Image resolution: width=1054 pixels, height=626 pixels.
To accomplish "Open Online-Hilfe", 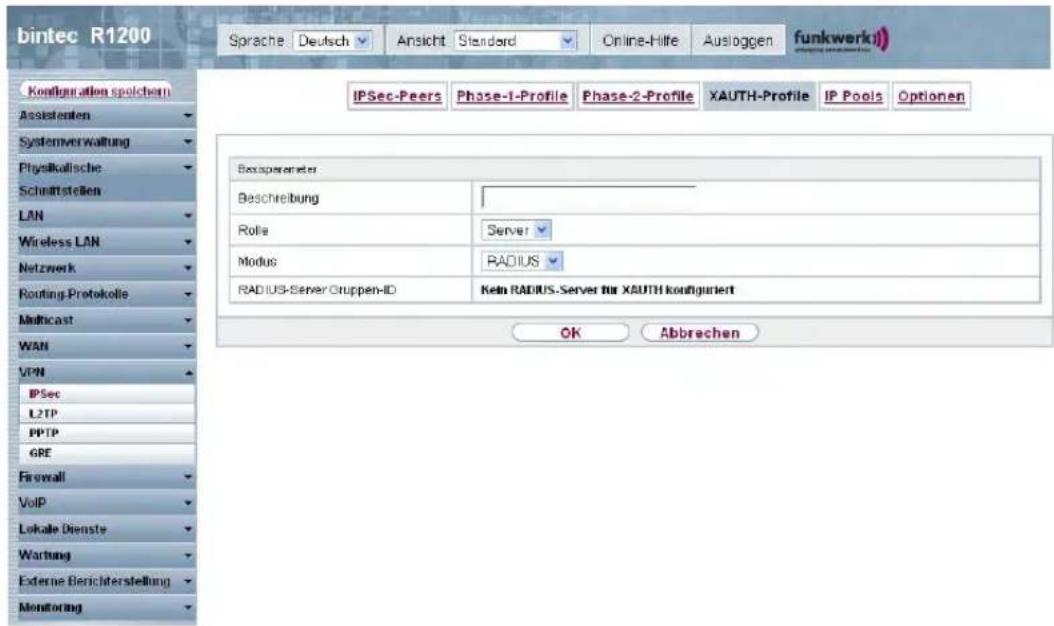I will pos(641,40).
